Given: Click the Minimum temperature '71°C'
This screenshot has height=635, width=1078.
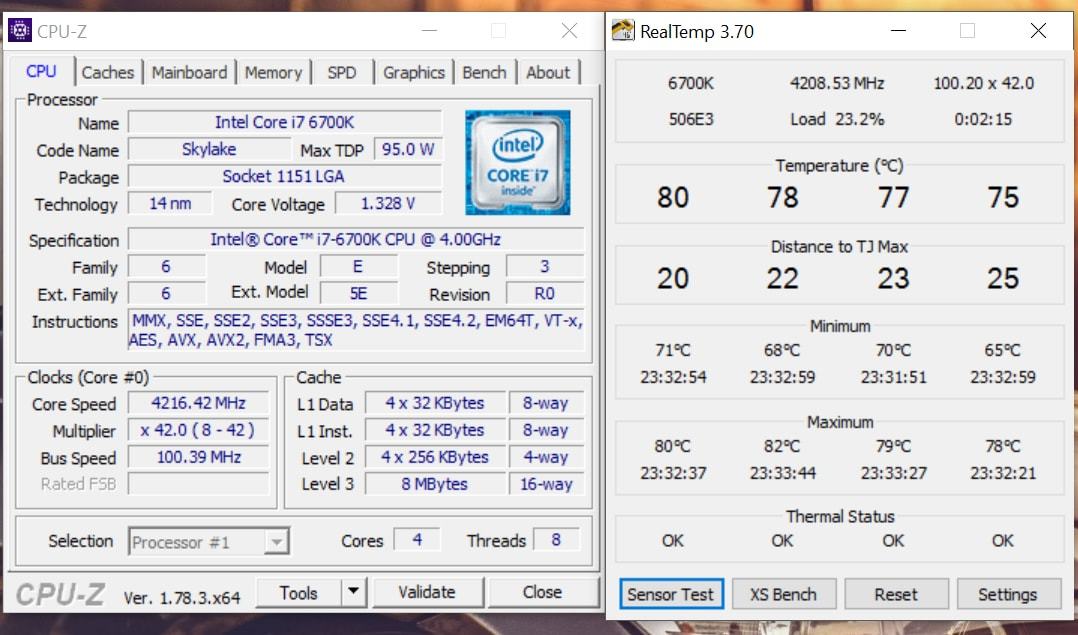Looking at the screenshot, I should [673, 350].
